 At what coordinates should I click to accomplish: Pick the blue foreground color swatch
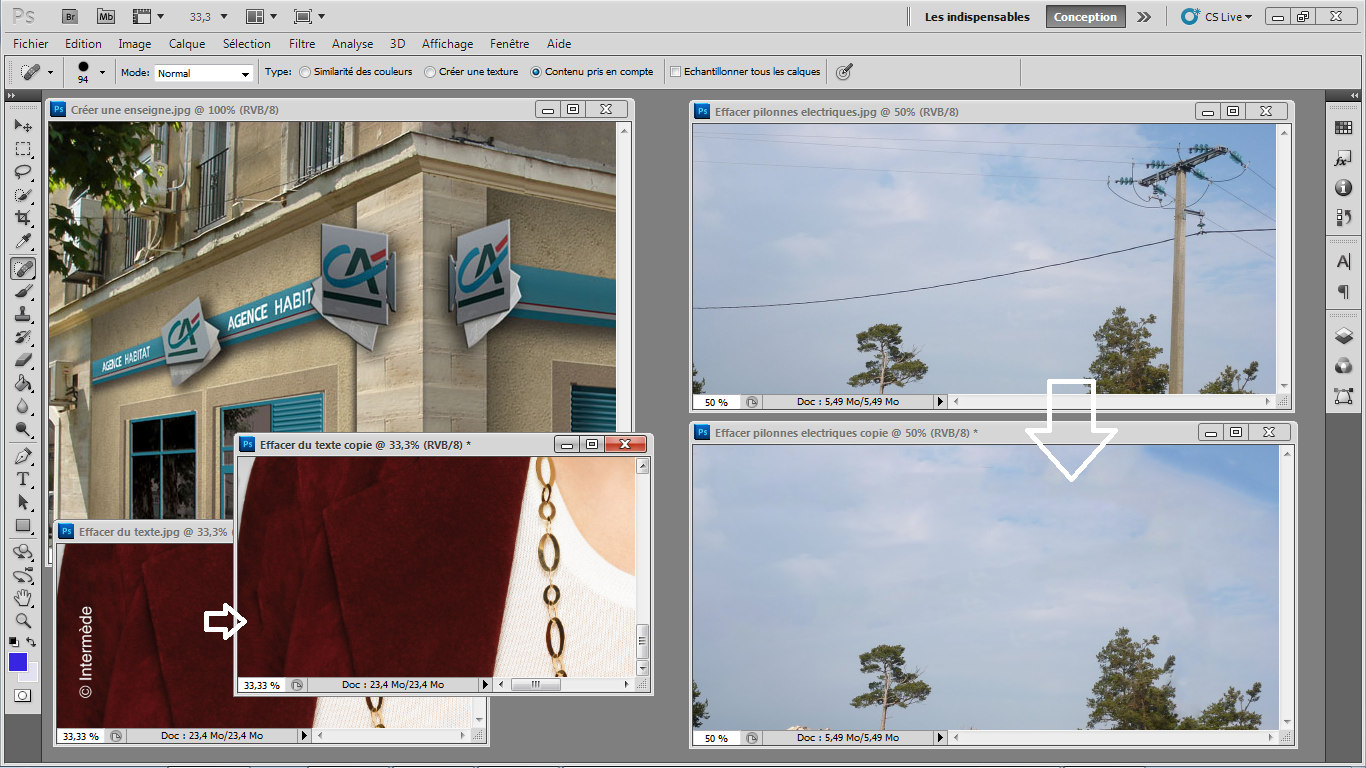(18, 662)
